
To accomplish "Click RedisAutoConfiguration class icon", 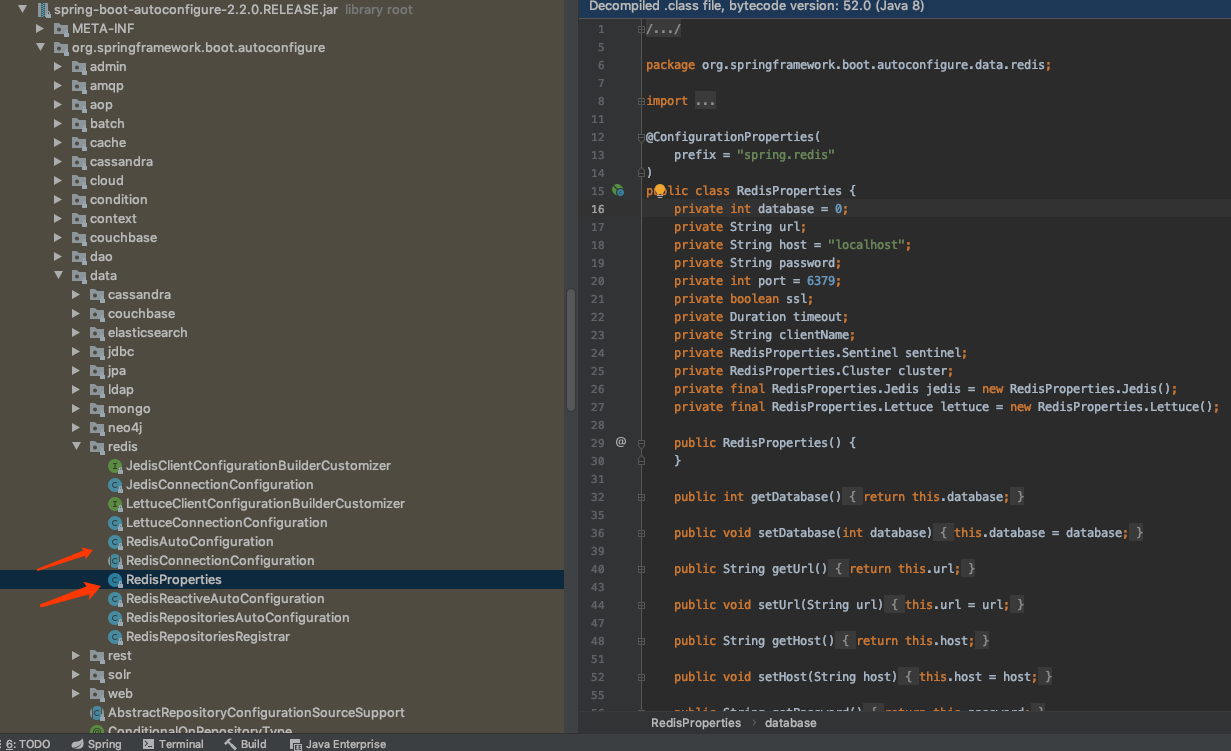I will click(x=115, y=542).
